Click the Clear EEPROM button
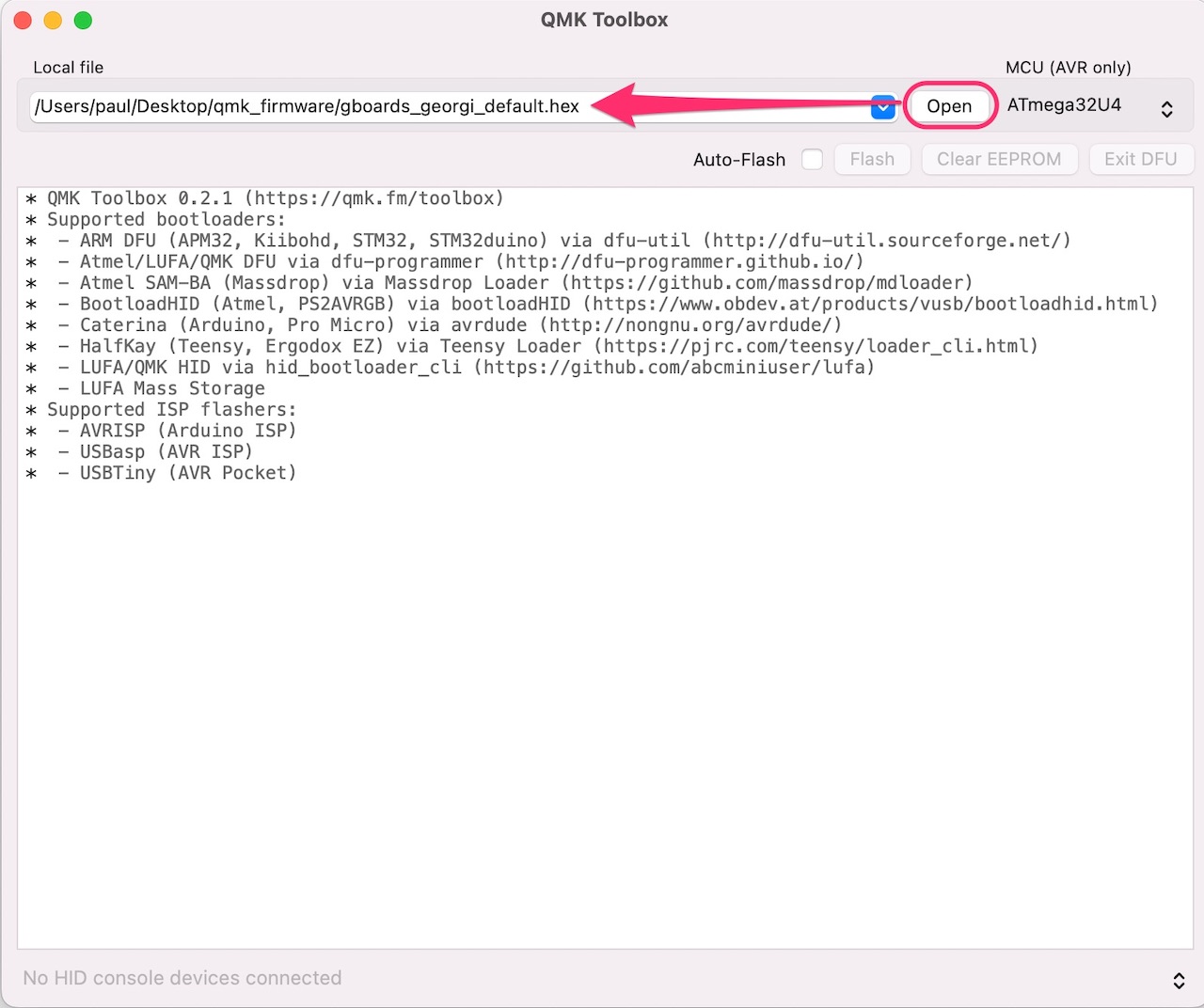This screenshot has width=1204, height=1008. tap(999, 159)
